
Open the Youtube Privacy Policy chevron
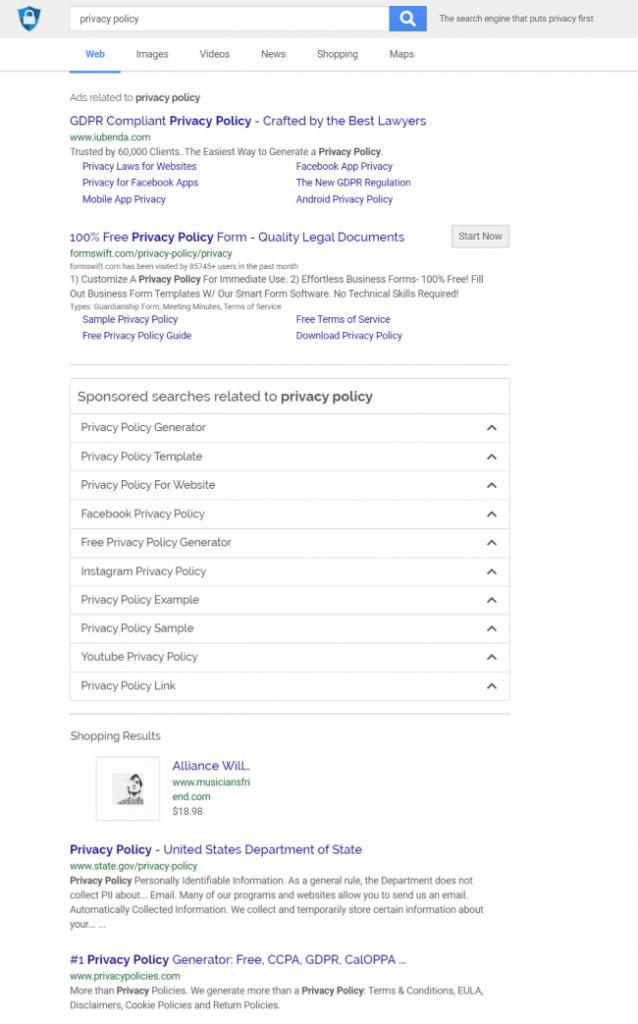point(491,657)
